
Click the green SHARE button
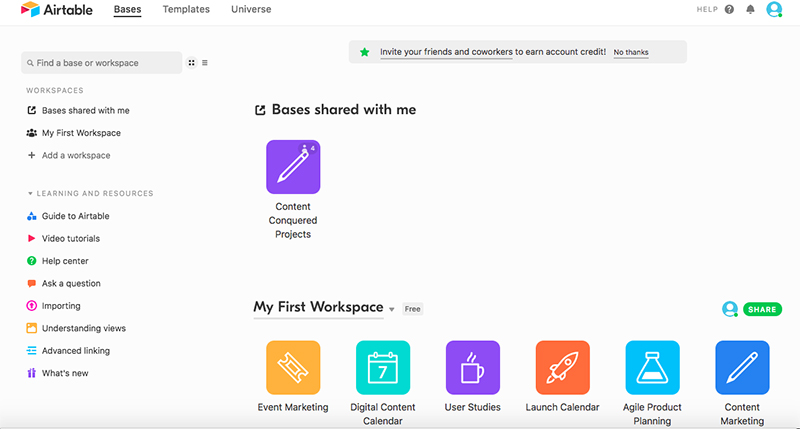(x=762, y=309)
